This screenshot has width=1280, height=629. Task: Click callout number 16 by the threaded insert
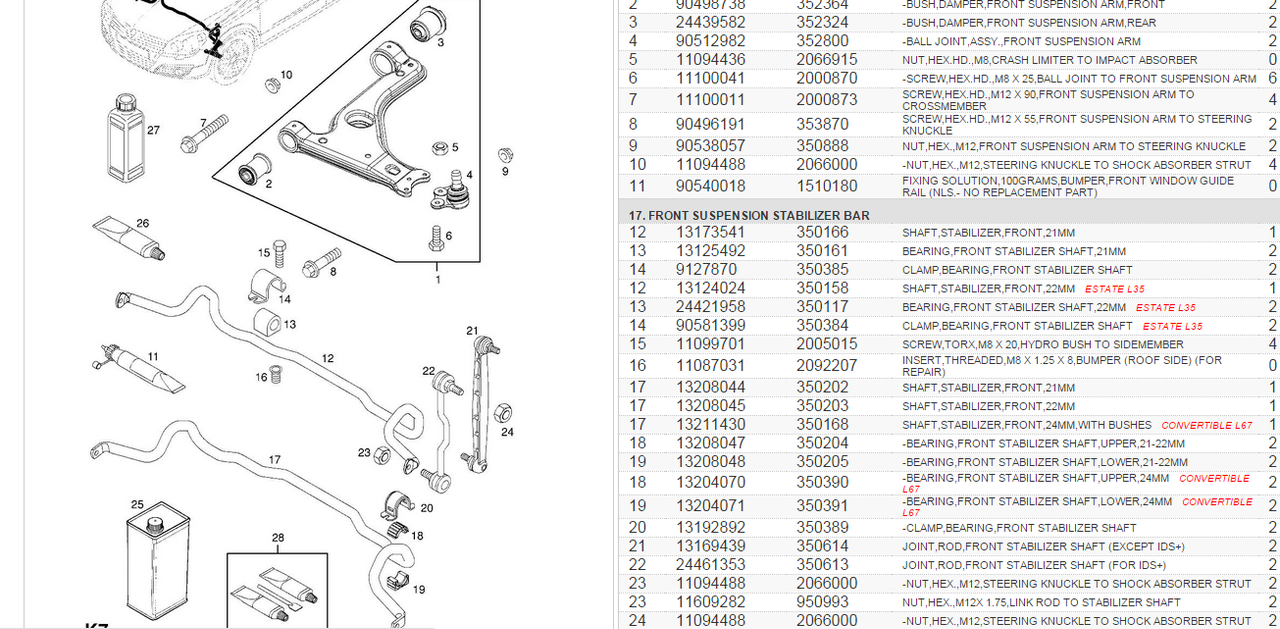click(x=262, y=377)
